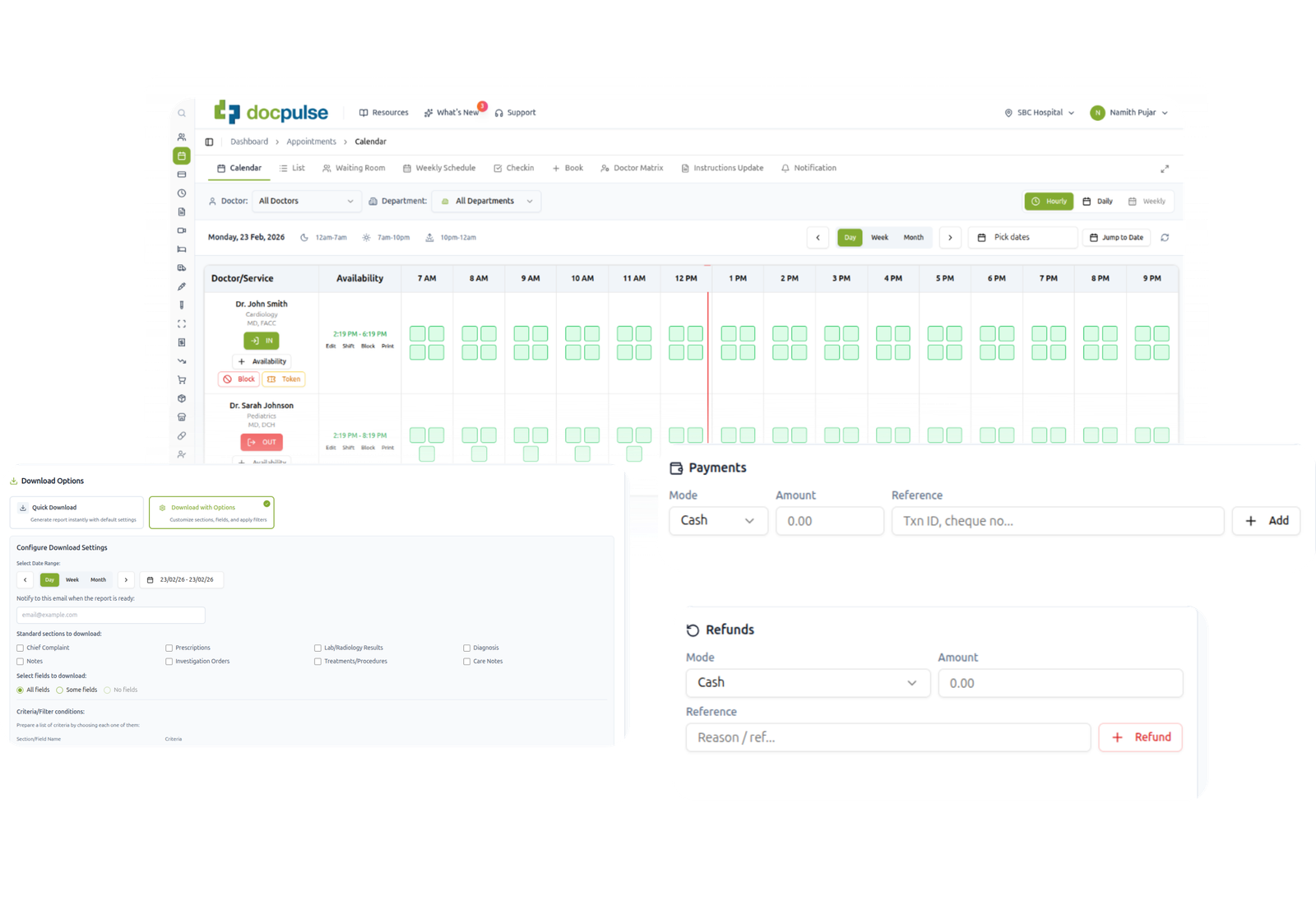Click the search icon in left sidebar
Viewport: 1316px width, 911px height.
click(182, 114)
